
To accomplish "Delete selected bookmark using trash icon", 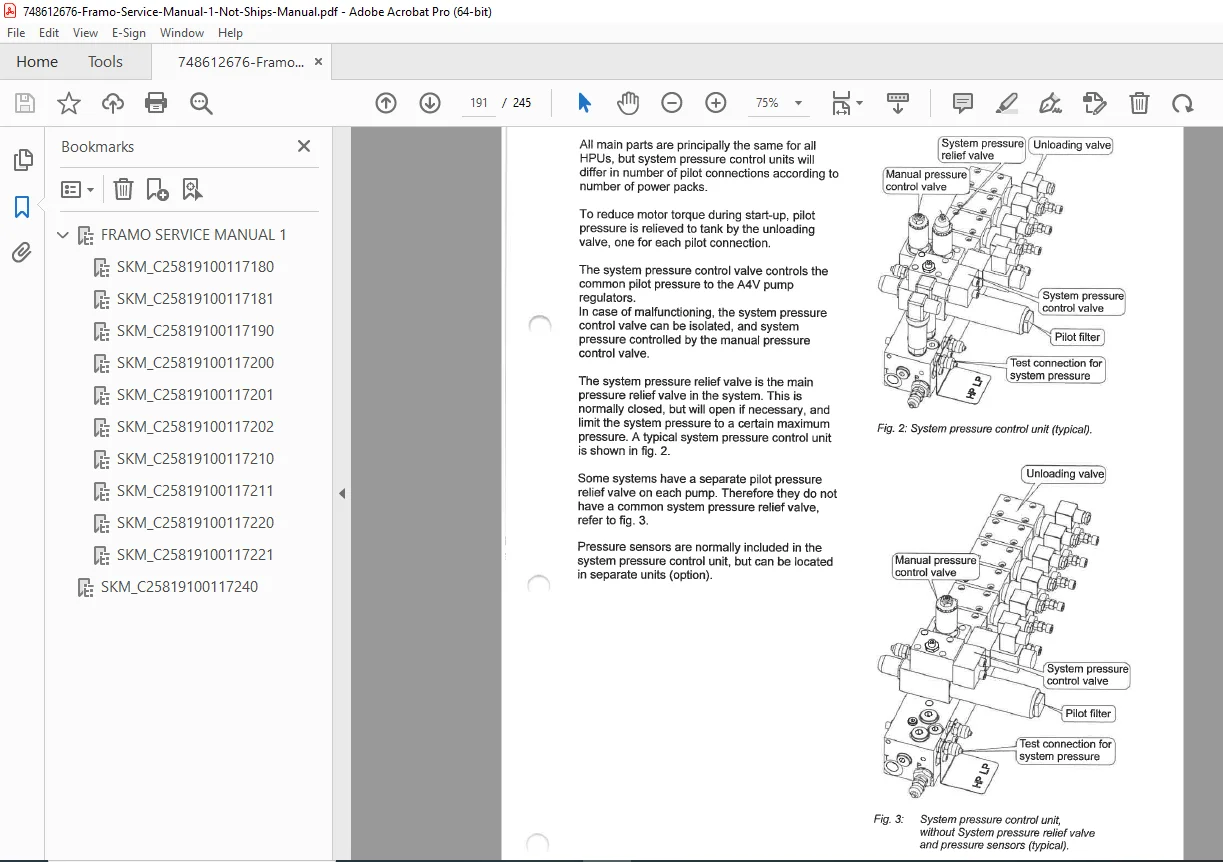I will click(x=123, y=189).
